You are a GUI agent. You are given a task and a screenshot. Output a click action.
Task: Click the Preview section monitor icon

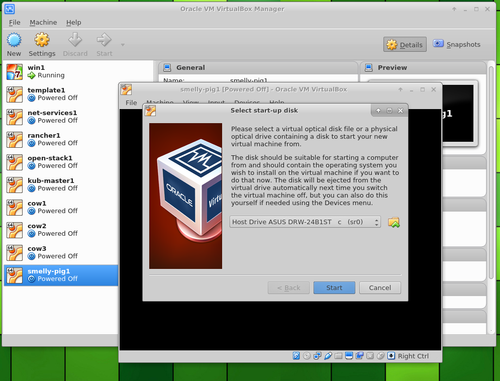(369, 68)
